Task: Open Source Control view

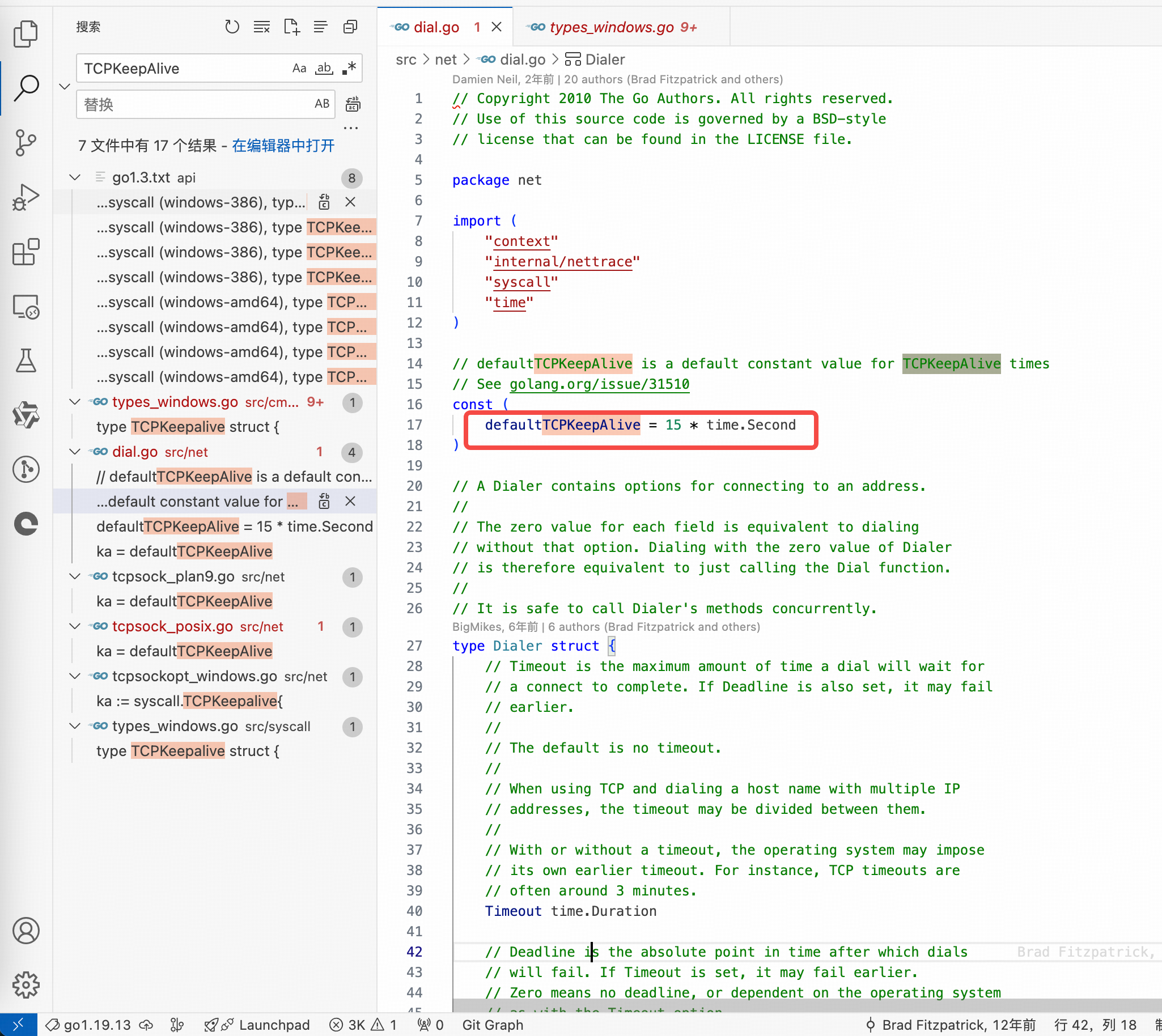Action: (x=26, y=143)
